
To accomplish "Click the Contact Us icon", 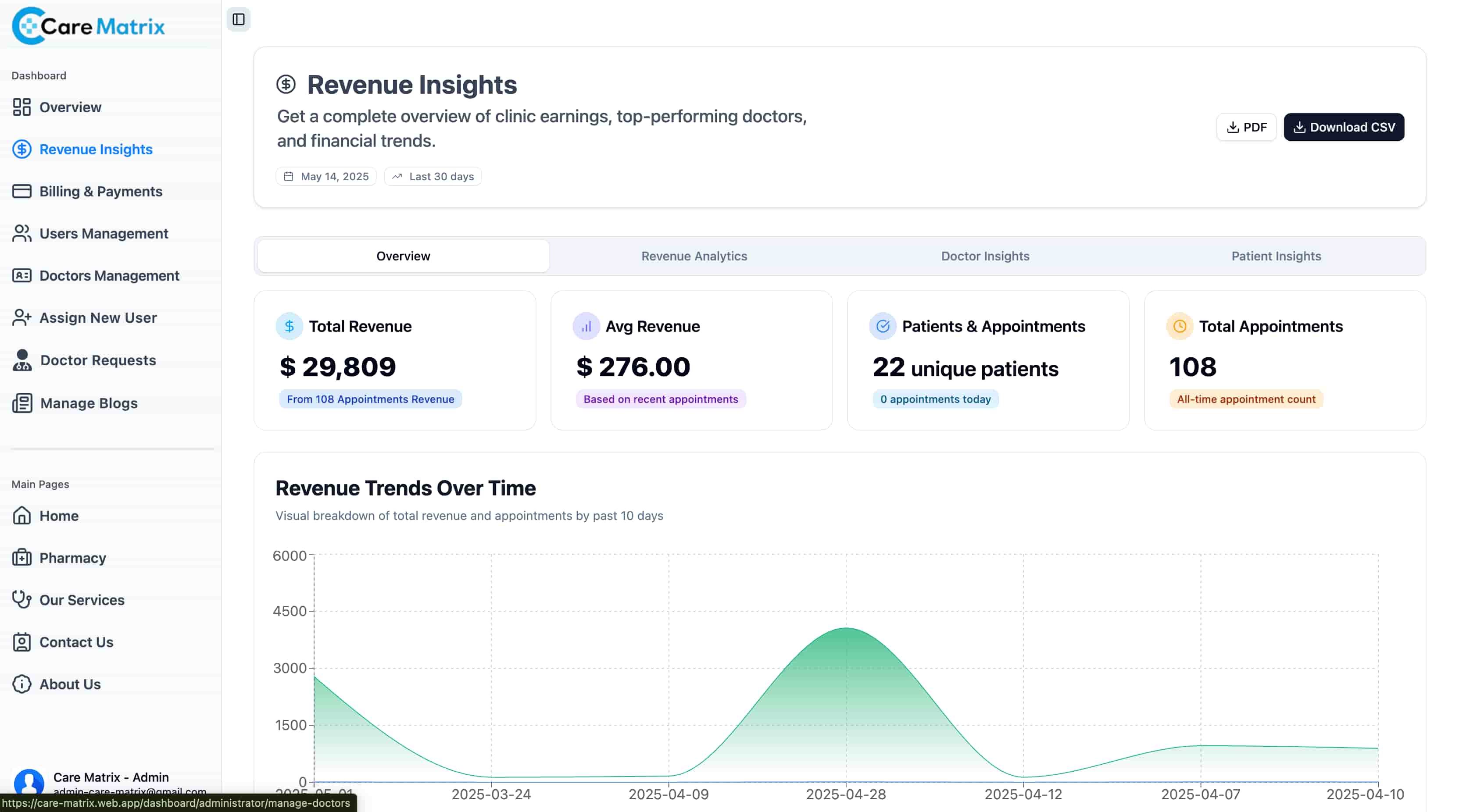I will click(x=21, y=641).
